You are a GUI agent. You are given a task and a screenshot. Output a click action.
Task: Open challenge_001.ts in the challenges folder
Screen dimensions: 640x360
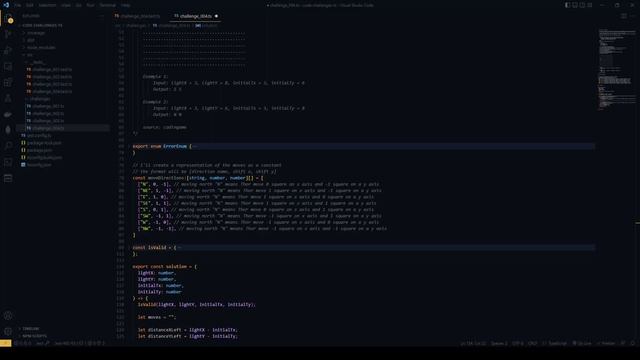(48, 106)
